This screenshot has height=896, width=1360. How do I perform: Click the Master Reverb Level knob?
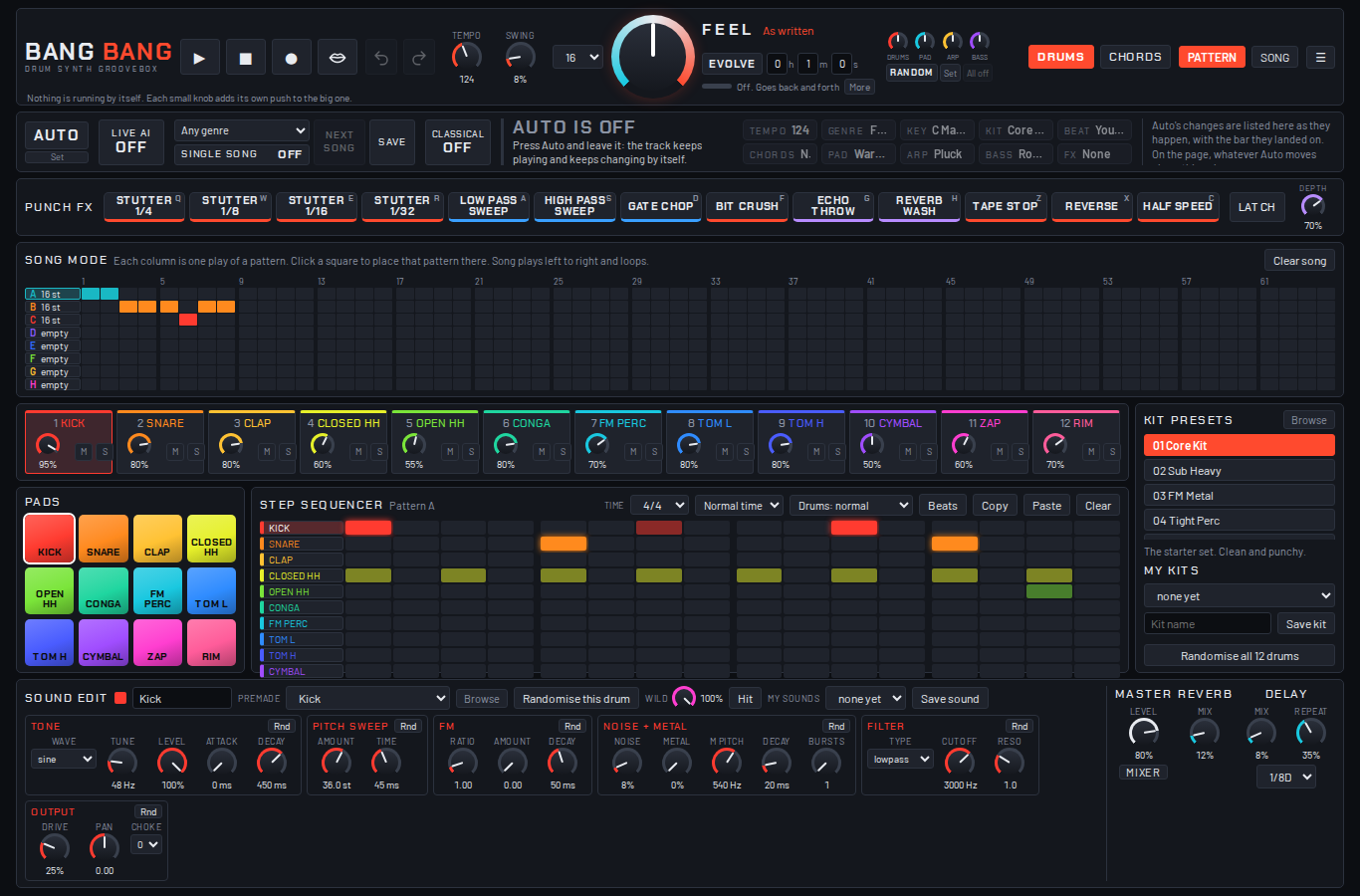pos(1143,733)
